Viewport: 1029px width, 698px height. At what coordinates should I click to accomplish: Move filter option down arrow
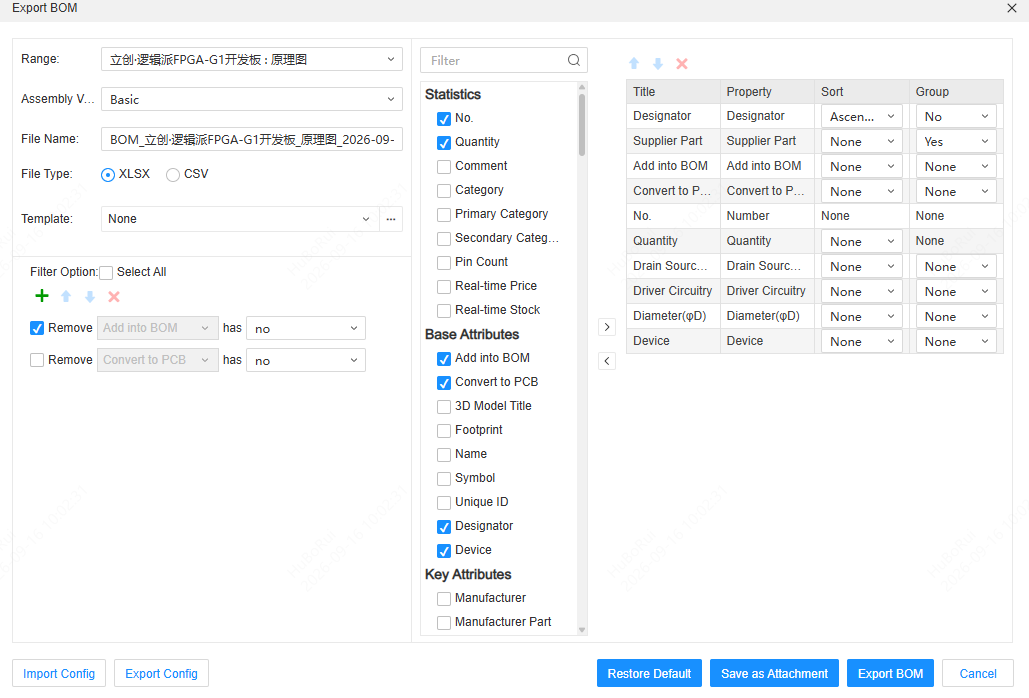click(x=90, y=297)
